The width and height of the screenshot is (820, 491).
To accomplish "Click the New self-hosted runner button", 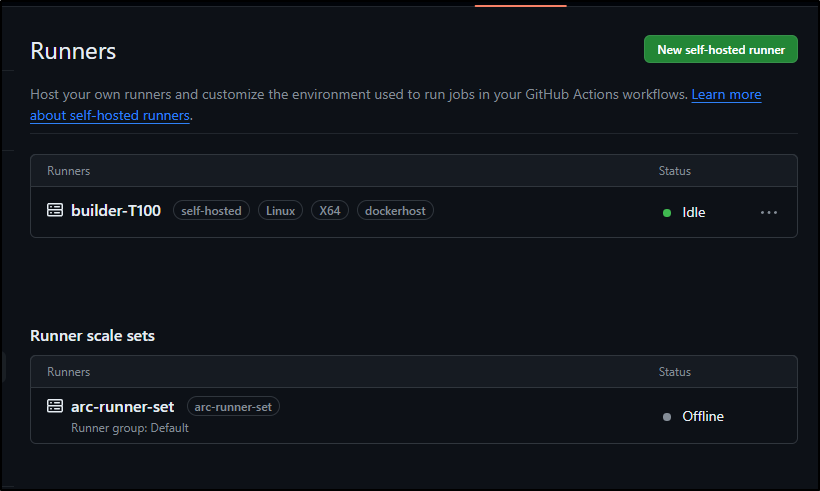I will [x=721, y=49].
